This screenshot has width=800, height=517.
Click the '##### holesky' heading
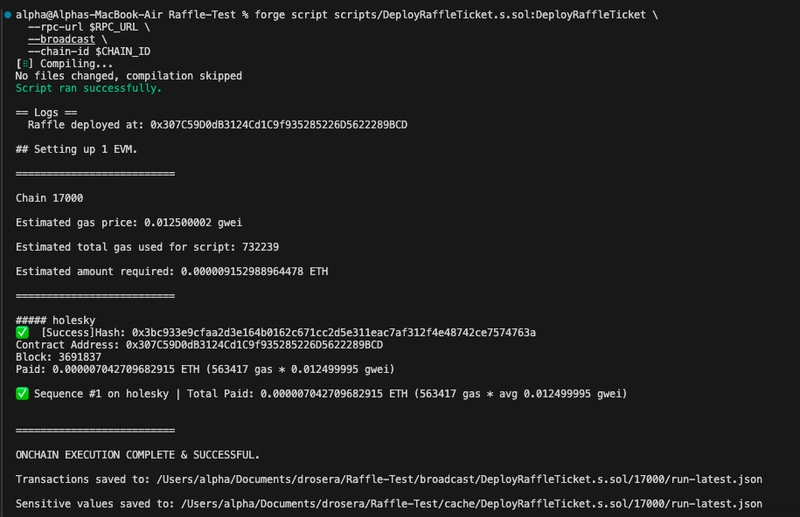pyautogui.click(x=55, y=321)
